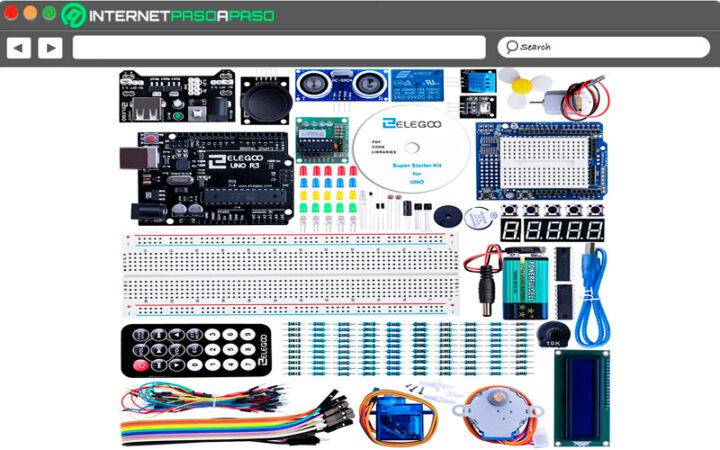Click the blue LCD display module
720x450 pixels.
click(582, 398)
